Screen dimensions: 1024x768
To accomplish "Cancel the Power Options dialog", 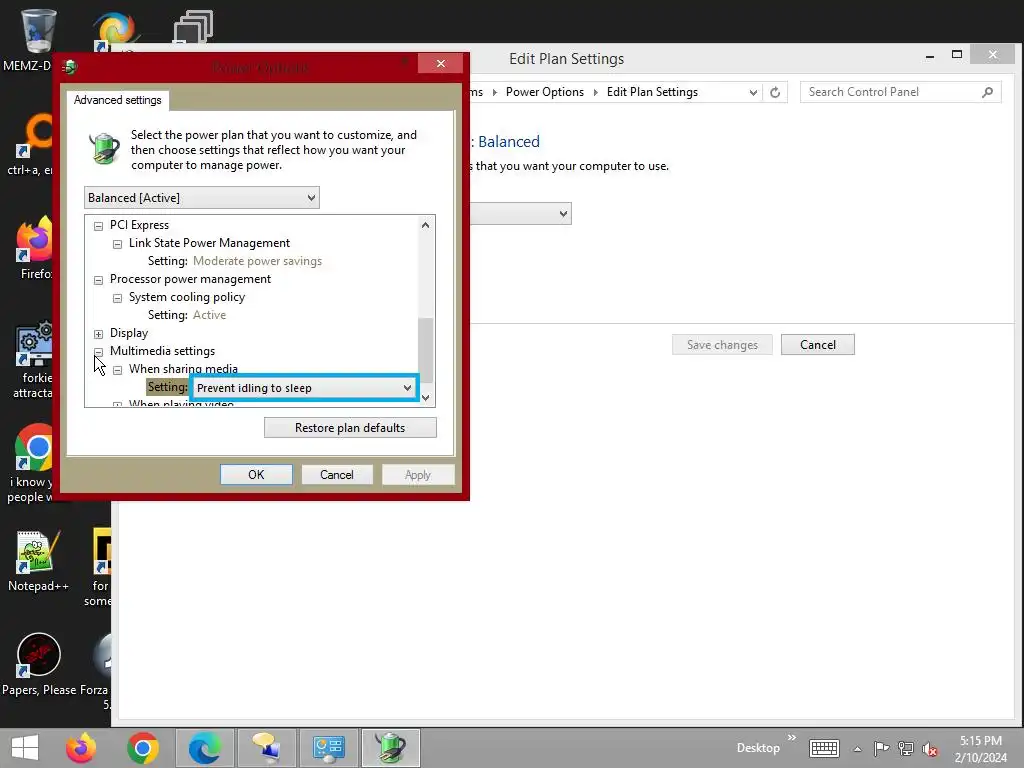I will [336, 475].
